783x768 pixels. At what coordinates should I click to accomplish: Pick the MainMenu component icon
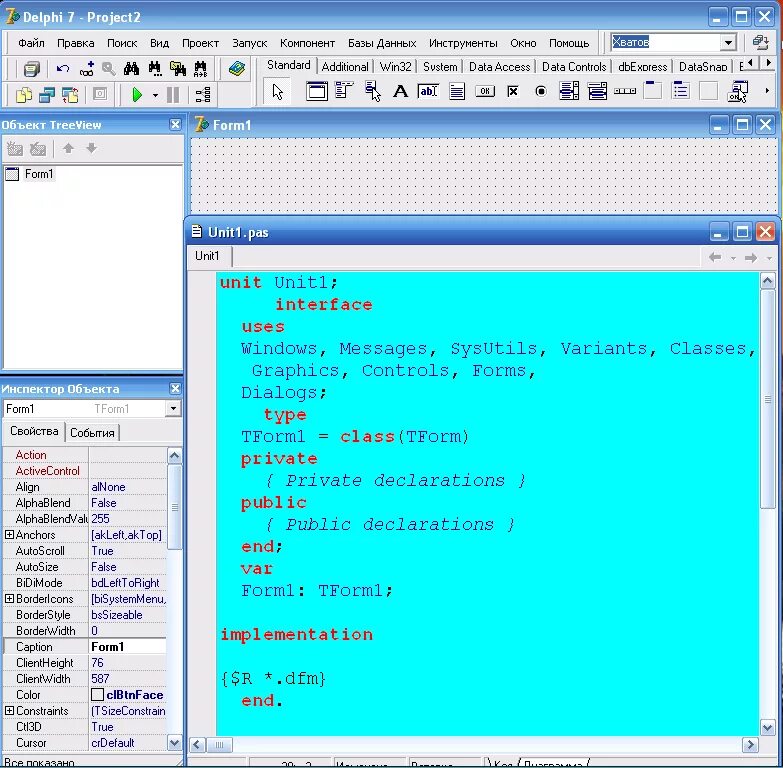pyautogui.click(x=344, y=91)
